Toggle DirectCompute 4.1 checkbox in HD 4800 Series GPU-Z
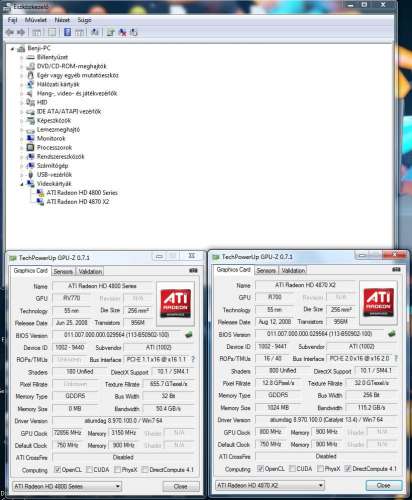Viewport: 412px width, 500px height. [x=145, y=469]
